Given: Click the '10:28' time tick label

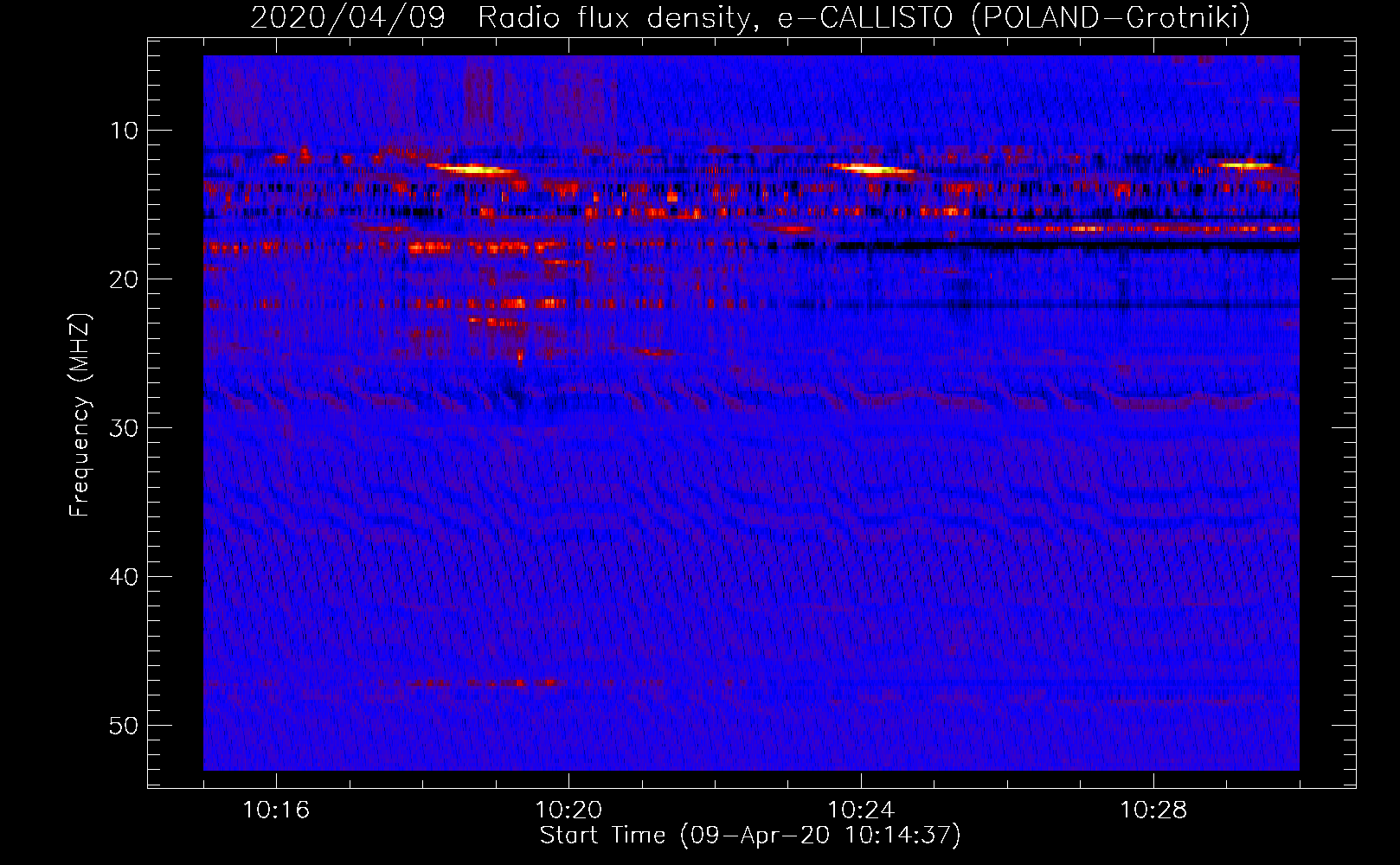Looking at the screenshot, I should 1153,811.
